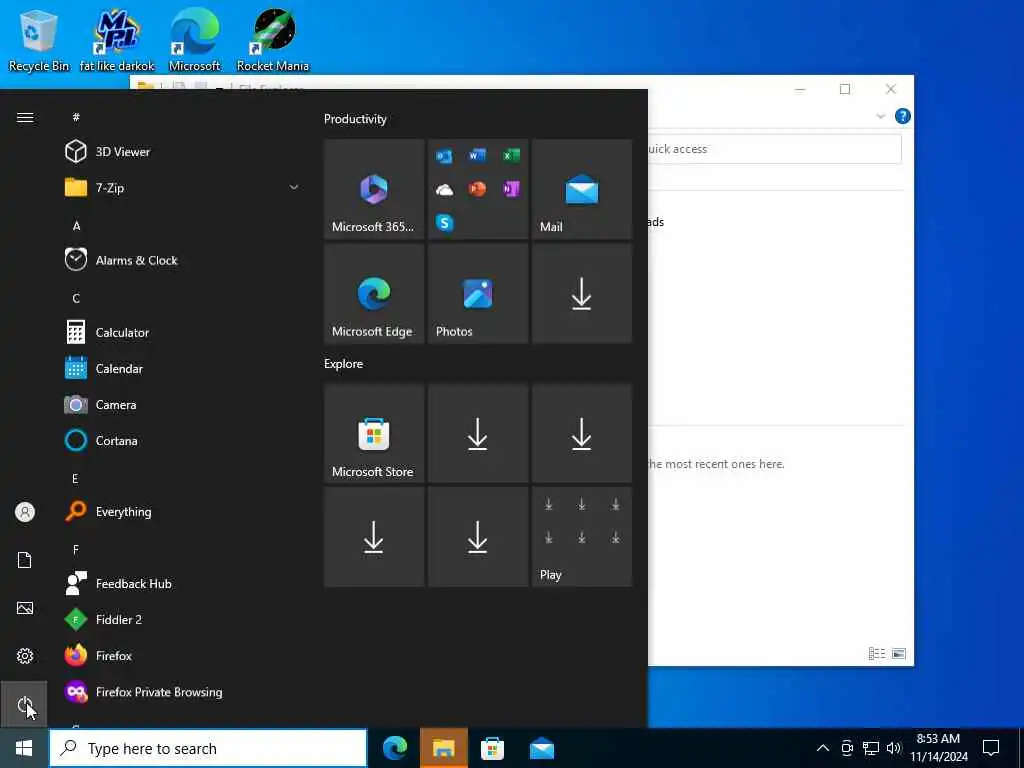Open Pictures from Start sidebar
Viewport: 1024px width, 768px height.
coord(25,608)
